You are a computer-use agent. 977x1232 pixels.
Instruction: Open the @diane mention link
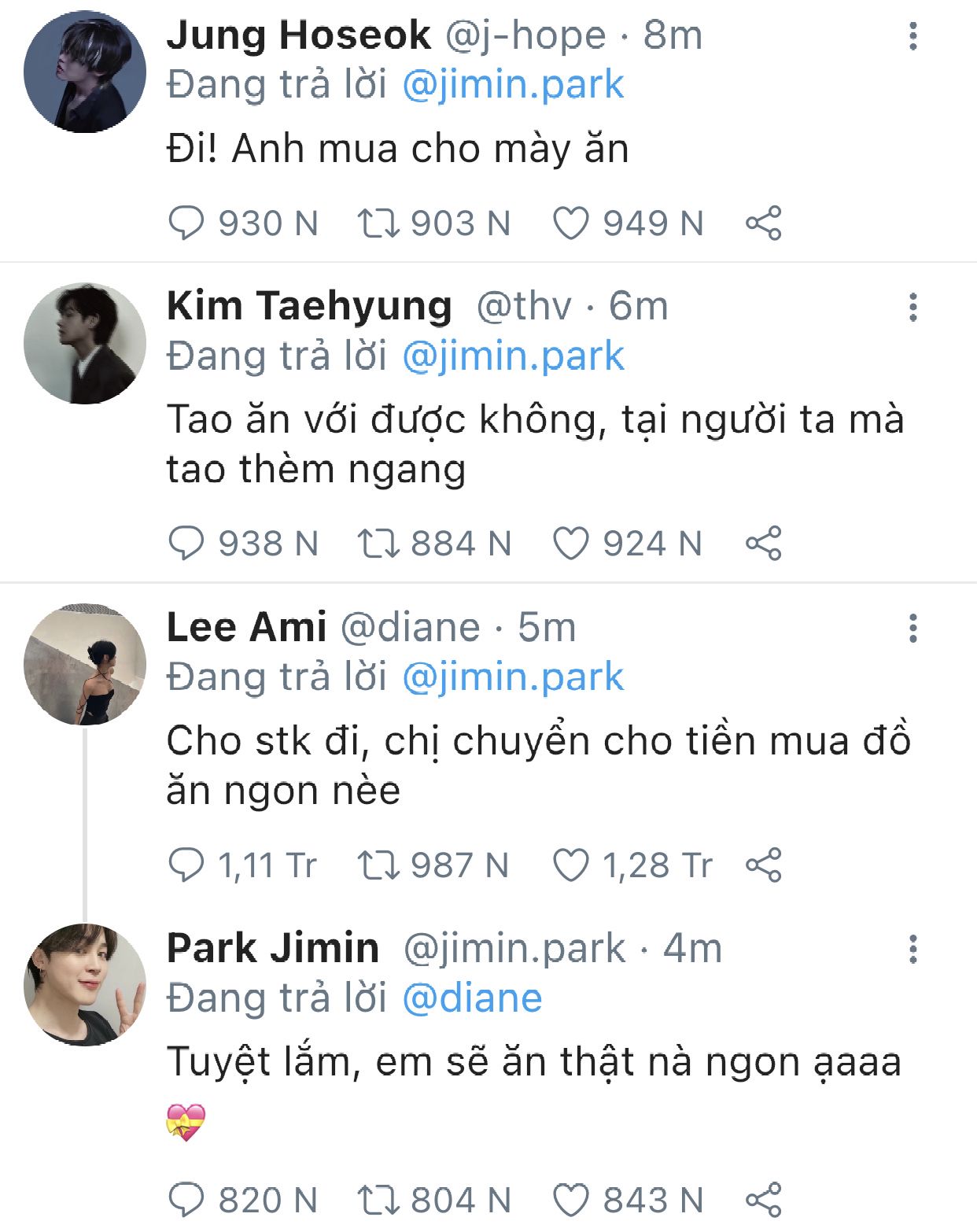click(472, 998)
